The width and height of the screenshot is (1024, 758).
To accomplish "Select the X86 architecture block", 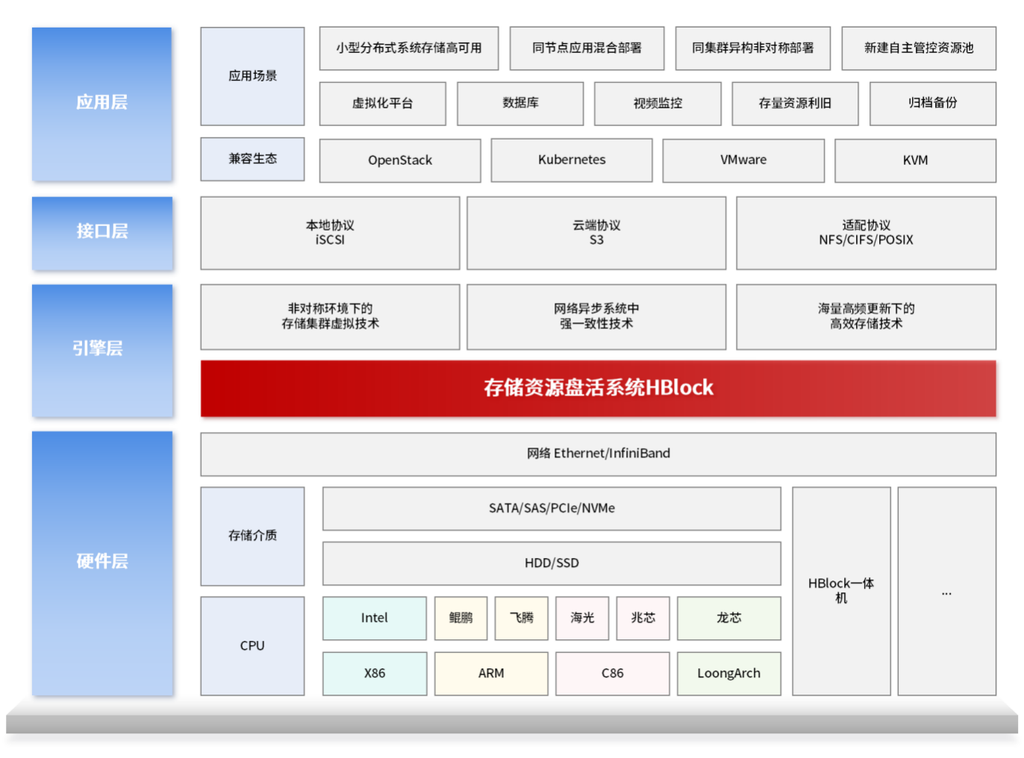I will click(x=374, y=673).
